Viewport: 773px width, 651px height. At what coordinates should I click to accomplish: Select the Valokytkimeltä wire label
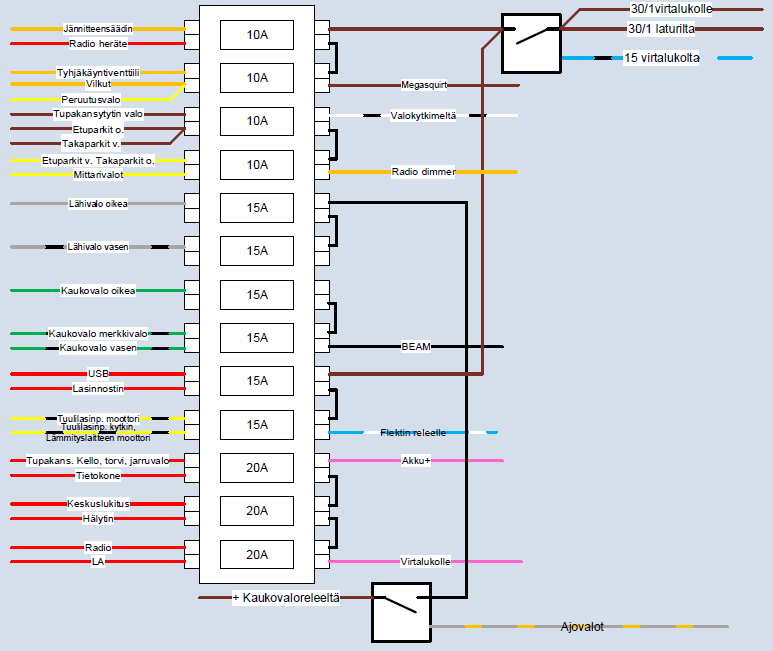pyautogui.click(x=423, y=116)
